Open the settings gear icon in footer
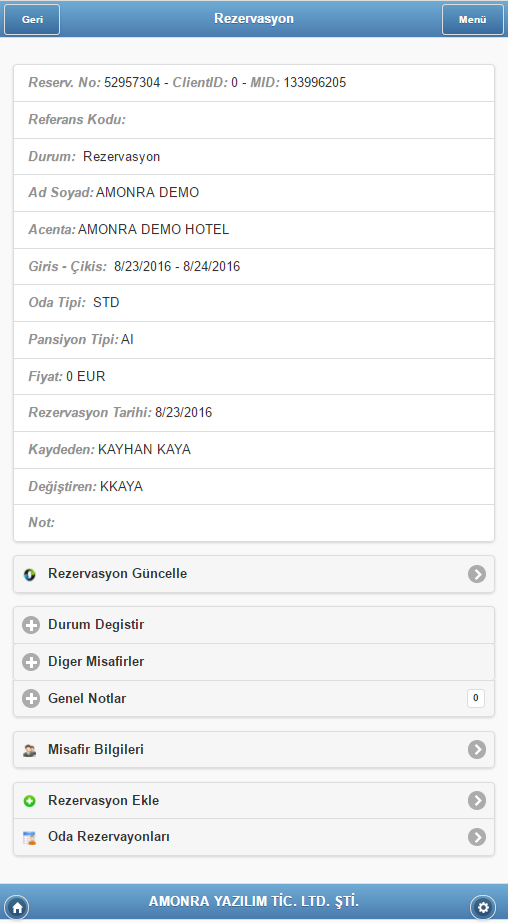The height and width of the screenshot is (923, 508). click(x=483, y=907)
